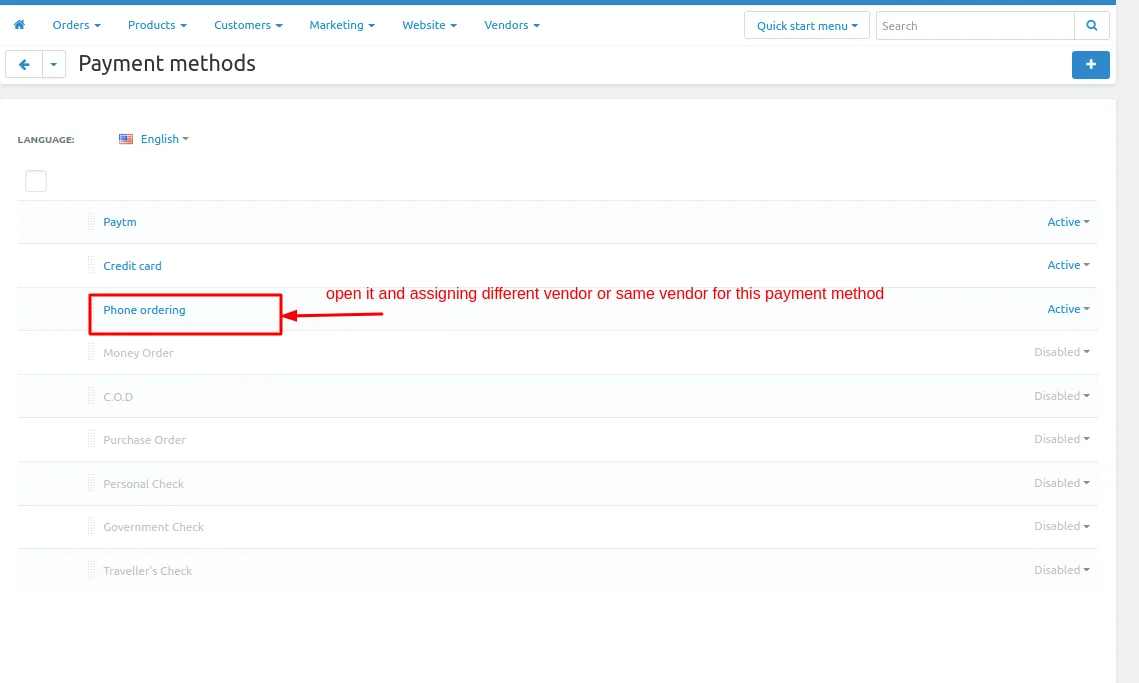Use the drag handle of Personal Check row

91,483
